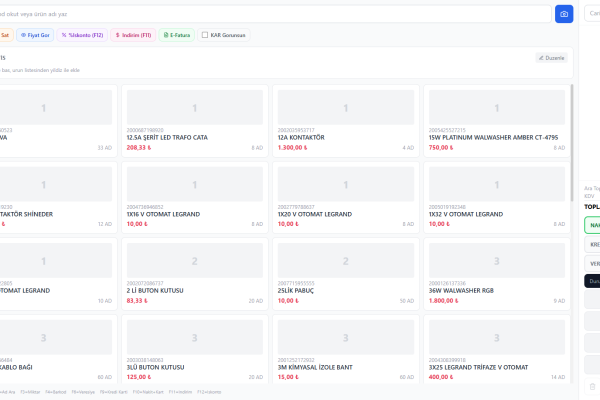Click the Düzenle edit button

[551, 58]
